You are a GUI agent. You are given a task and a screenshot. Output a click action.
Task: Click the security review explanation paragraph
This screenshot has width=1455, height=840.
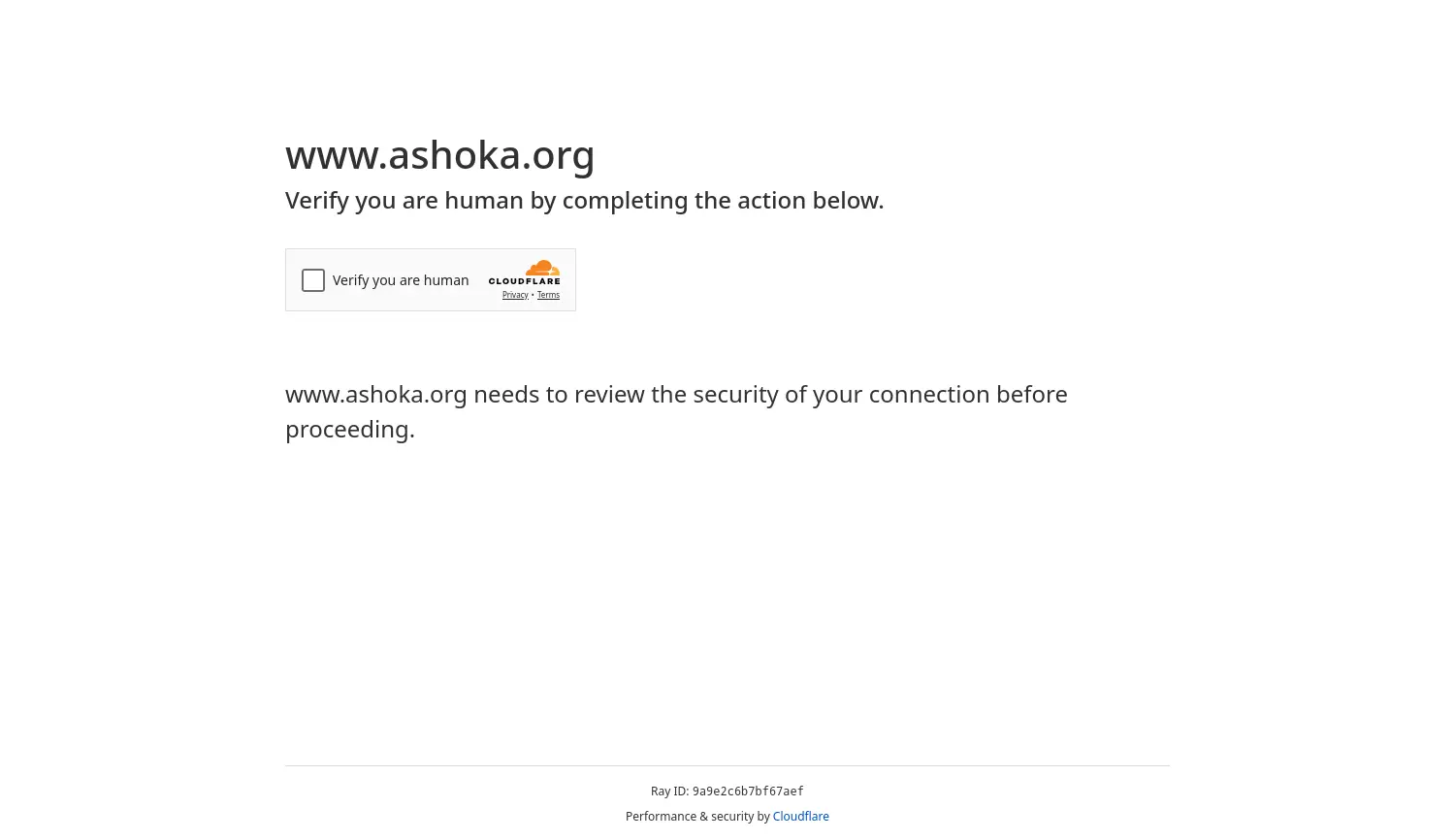pyautogui.click(x=676, y=411)
